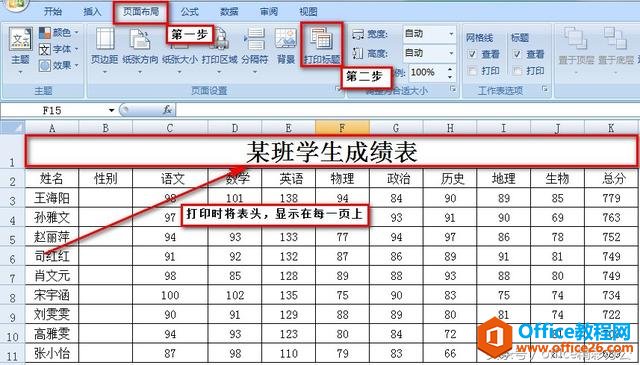640x365 pixels.
Task: Switch to the 数据 tab
Action: click(229, 11)
